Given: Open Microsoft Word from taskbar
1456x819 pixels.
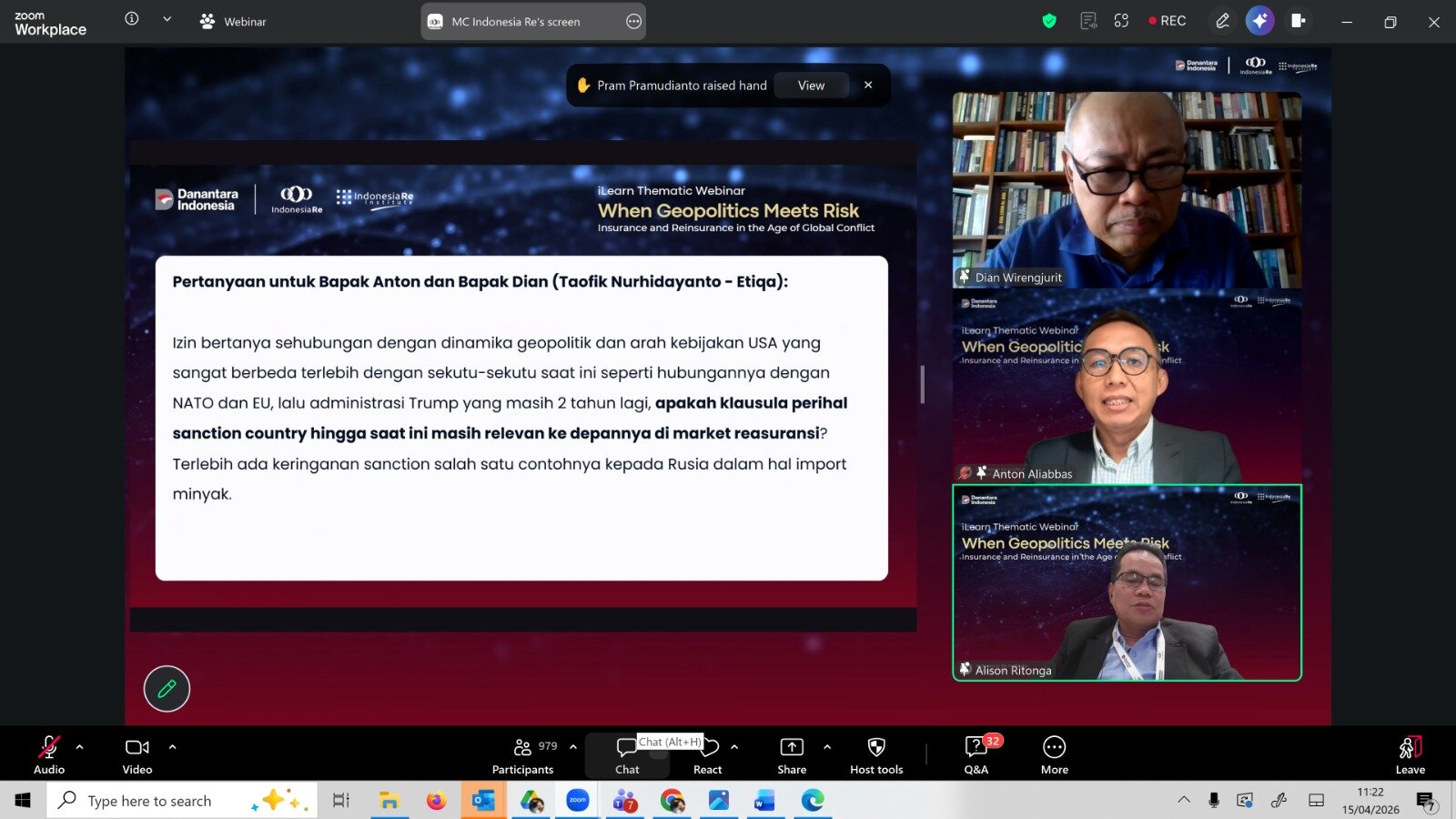Looking at the screenshot, I should click(765, 801).
